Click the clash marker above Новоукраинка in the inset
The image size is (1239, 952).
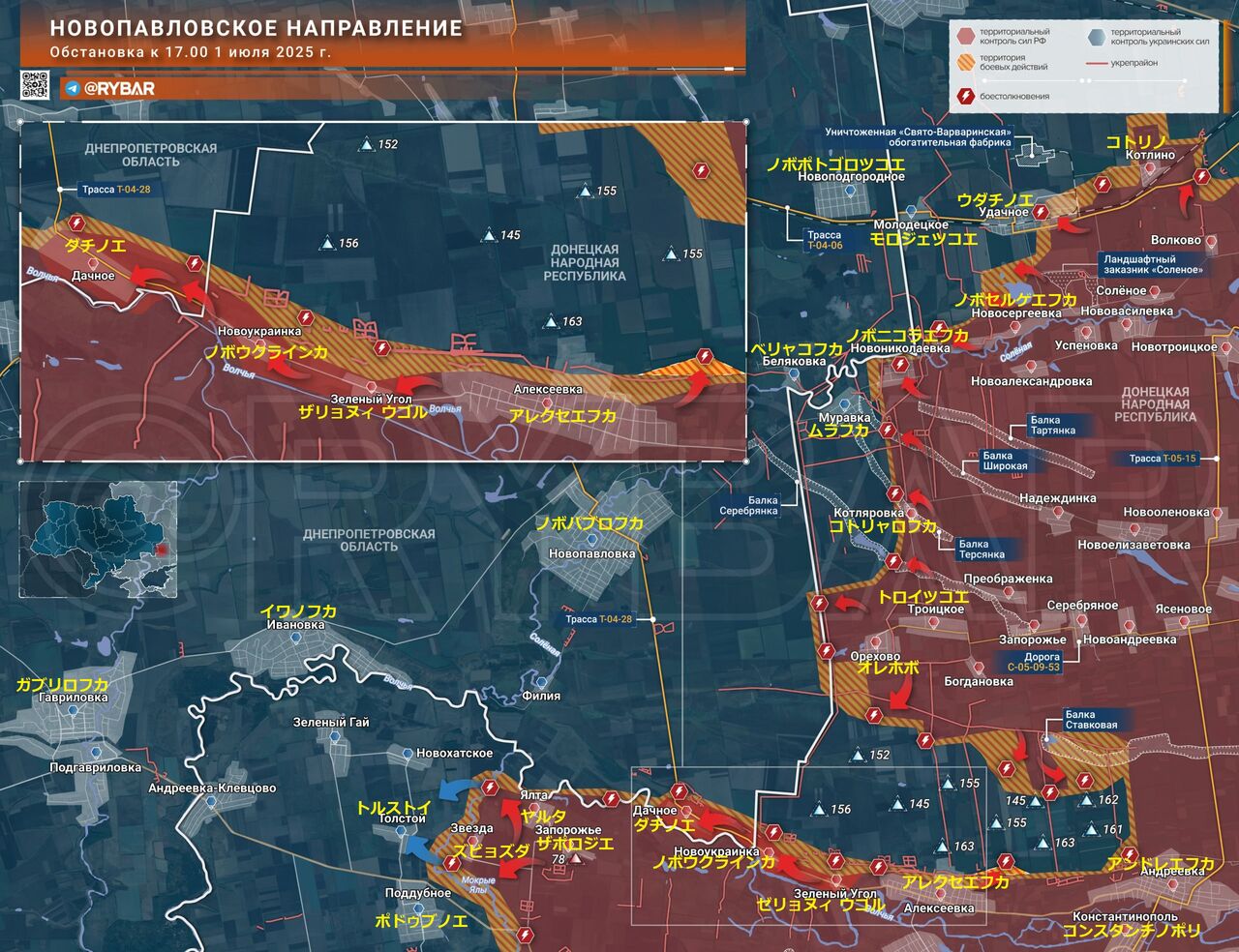pos(308,316)
